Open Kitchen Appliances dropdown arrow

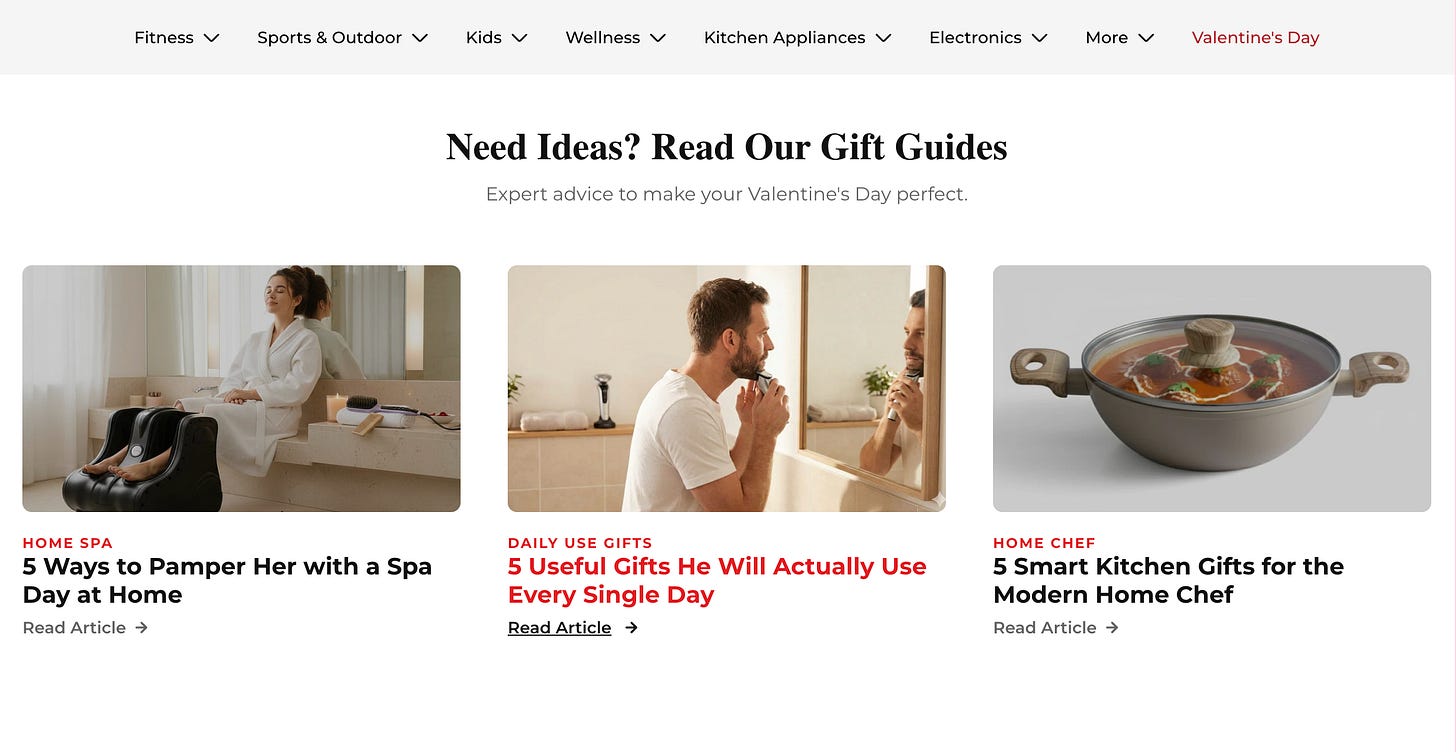[883, 38]
